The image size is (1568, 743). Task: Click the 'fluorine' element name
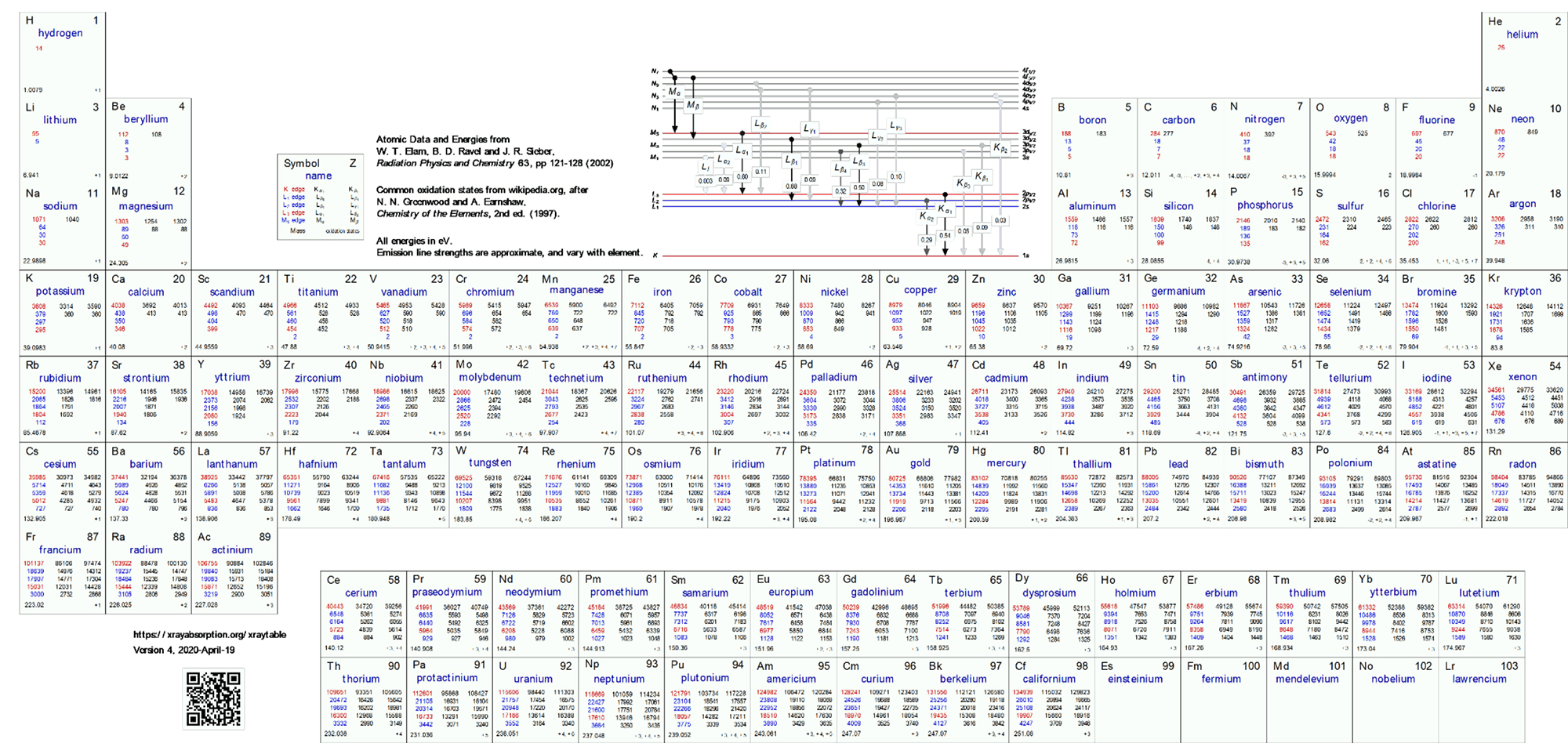click(1436, 121)
